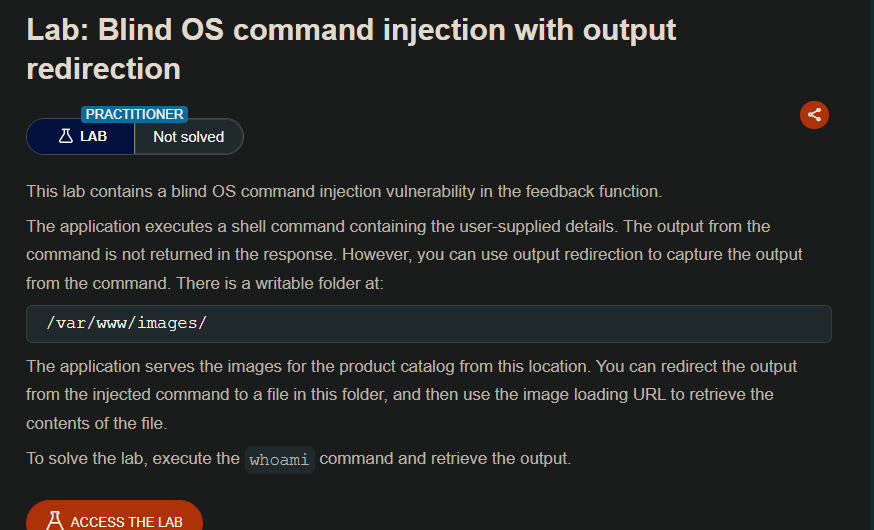
Task: Click the Not solved status label
Action: click(x=188, y=137)
